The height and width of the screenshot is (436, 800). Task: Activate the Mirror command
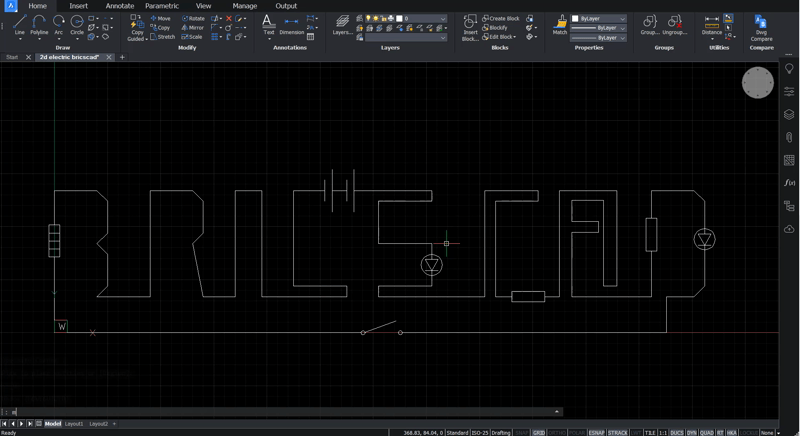193,28
